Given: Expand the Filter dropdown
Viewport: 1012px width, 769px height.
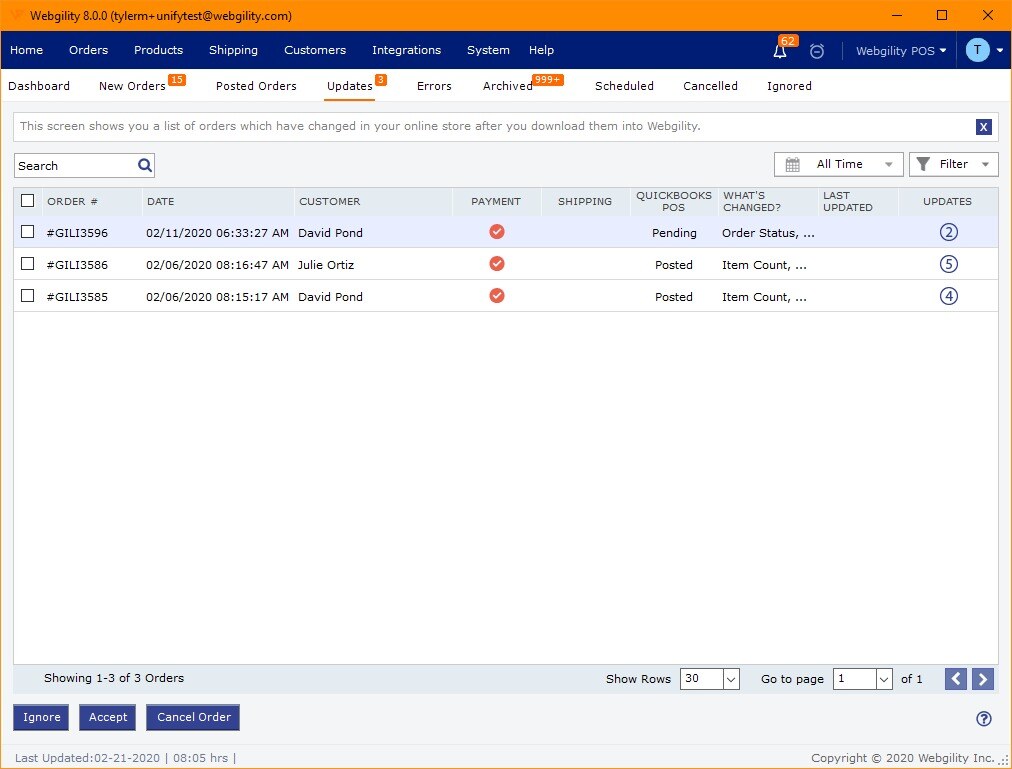Looking at the screenshot, I should click(953, 165).
